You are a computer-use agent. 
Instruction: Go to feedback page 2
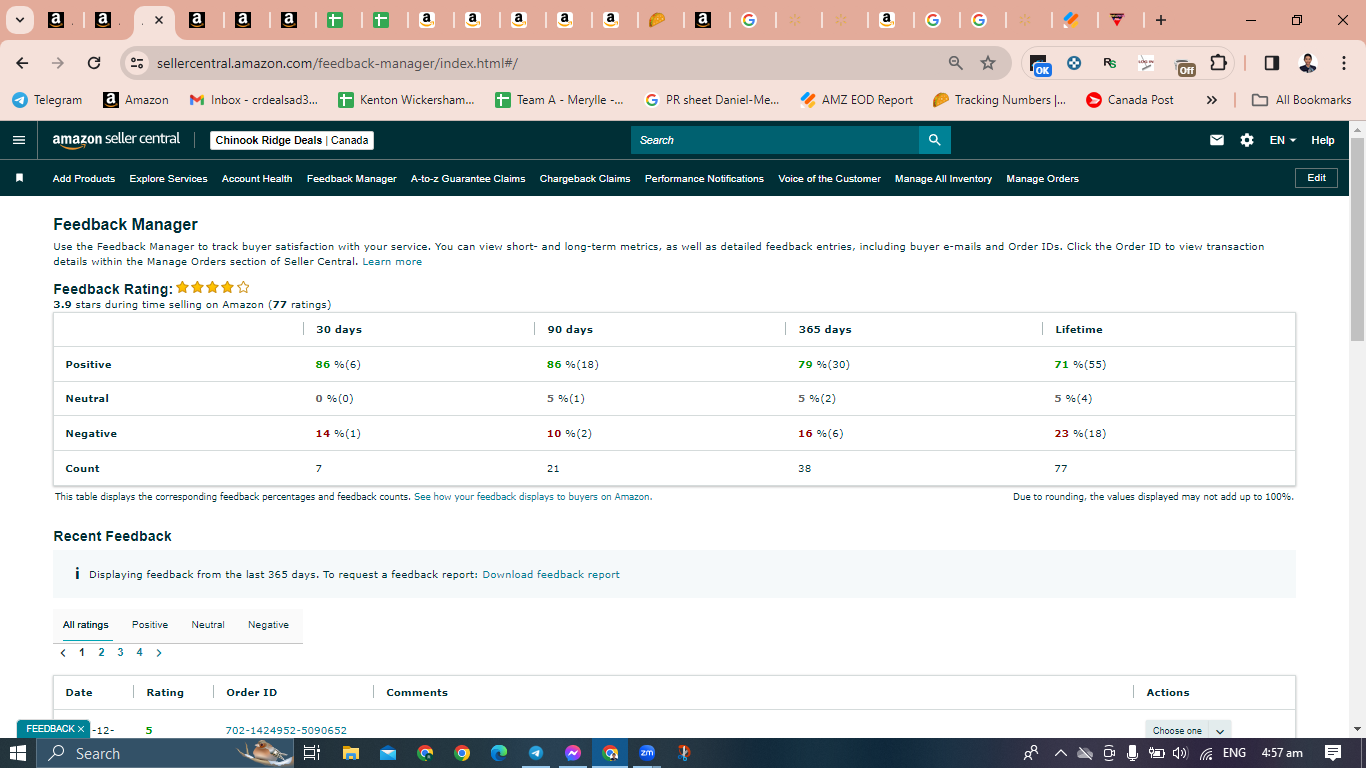click(x=101, y=653)
